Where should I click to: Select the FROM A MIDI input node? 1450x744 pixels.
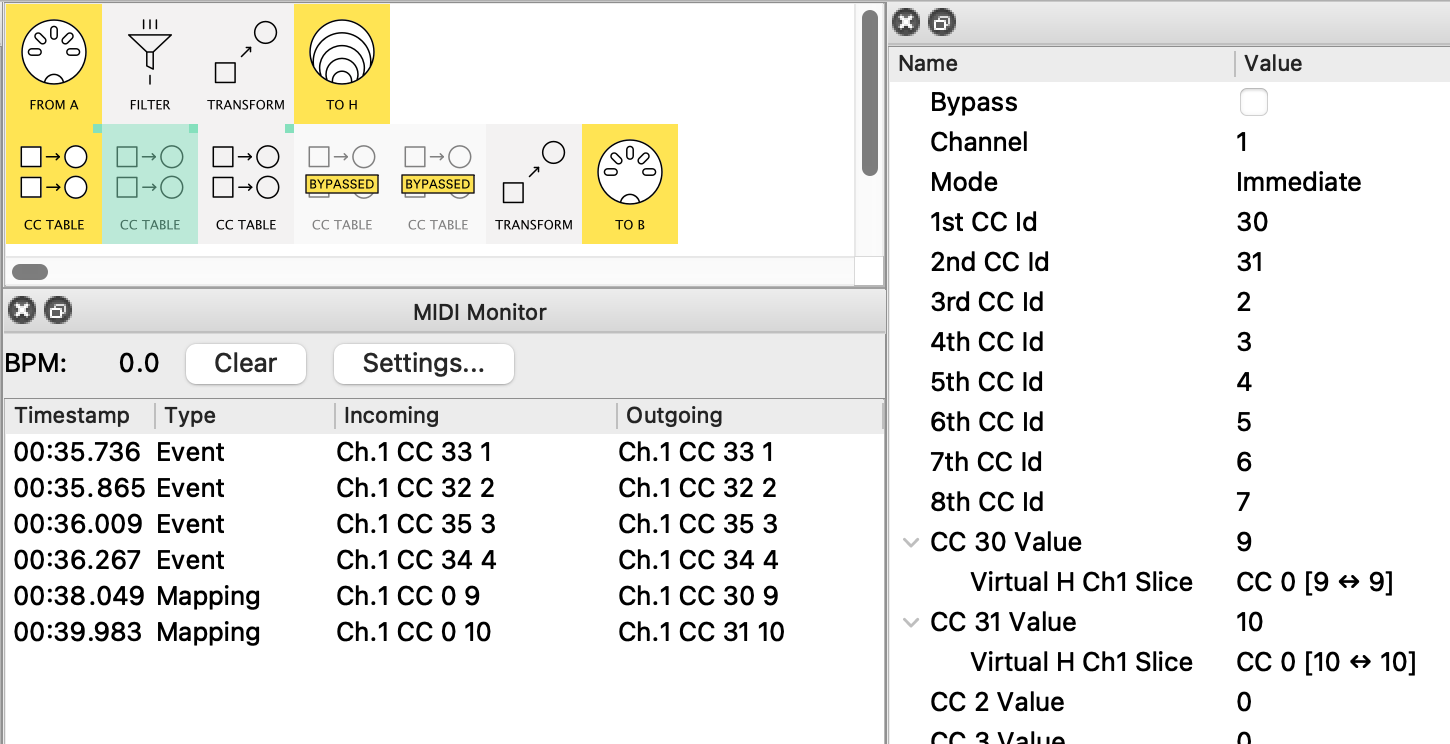coord(54,62)
